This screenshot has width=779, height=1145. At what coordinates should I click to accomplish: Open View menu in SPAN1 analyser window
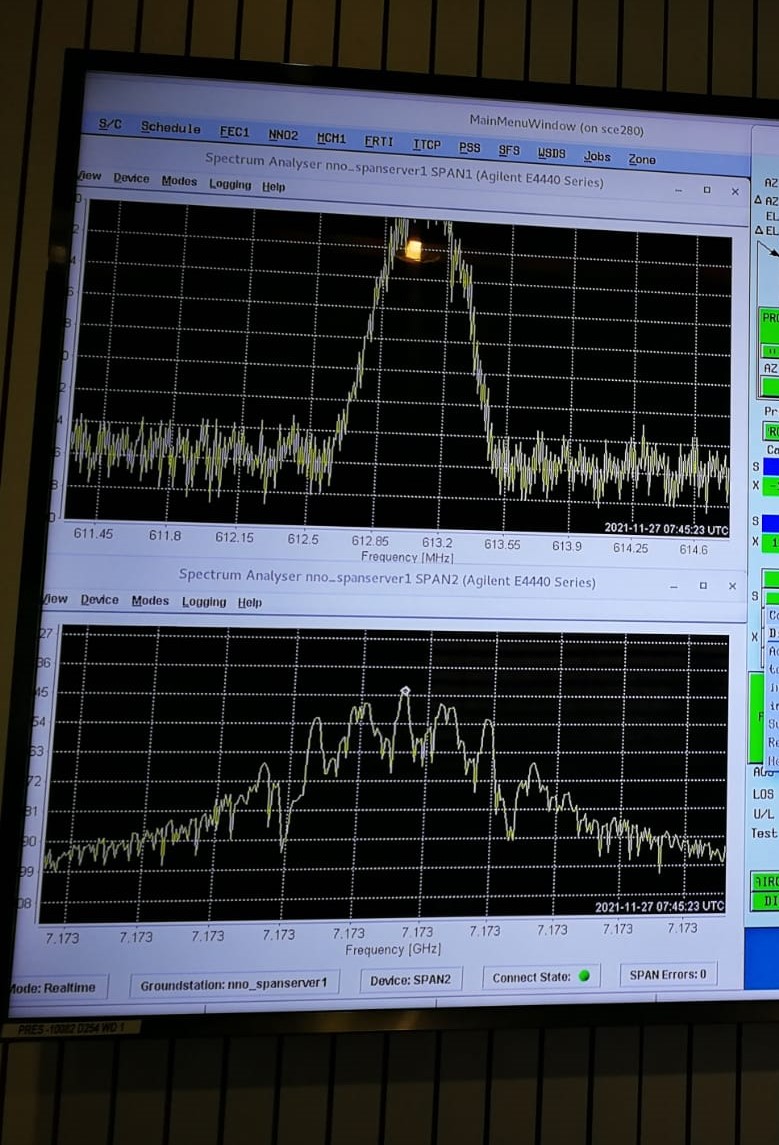coord(89,176)
